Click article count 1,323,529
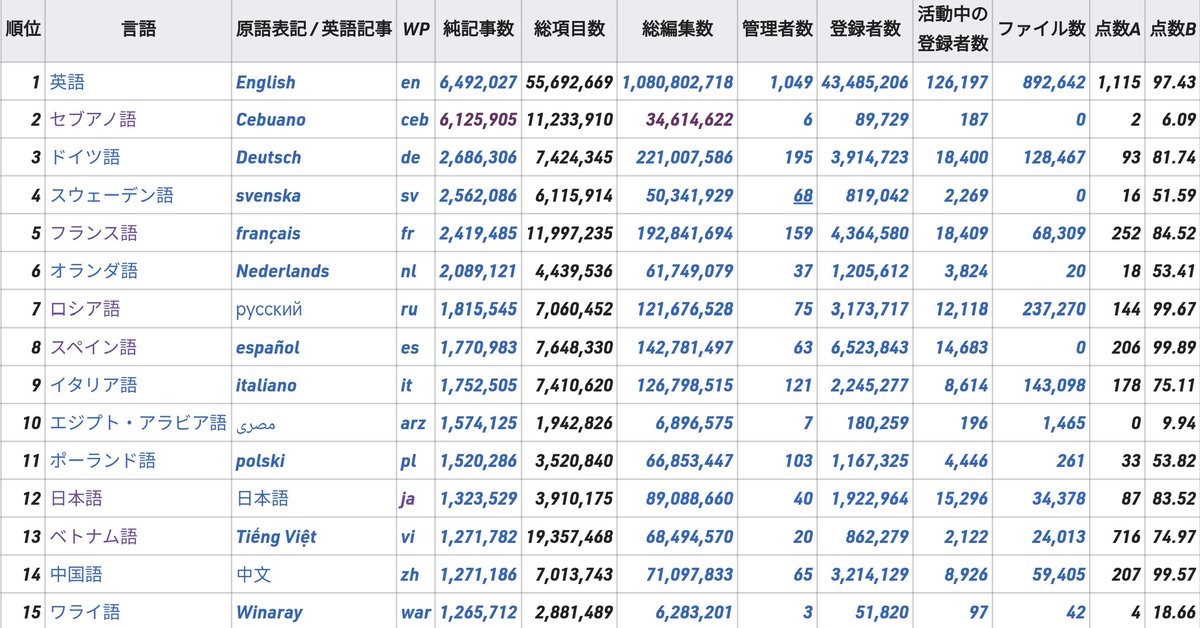This screenshot has width=1200, height=628. (478, 498)
